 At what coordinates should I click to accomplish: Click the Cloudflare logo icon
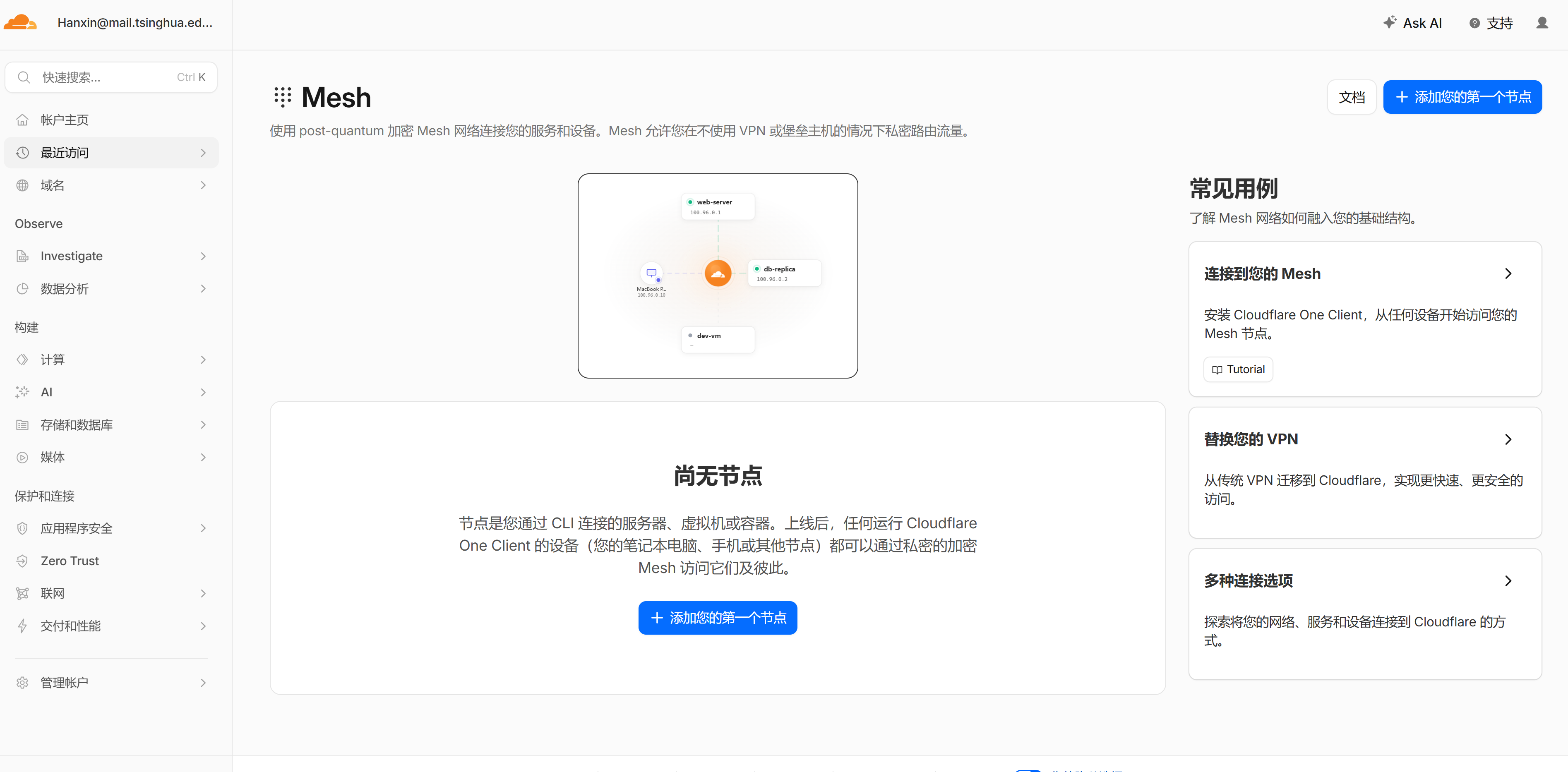pyautogui.click(x=20, y=22)
